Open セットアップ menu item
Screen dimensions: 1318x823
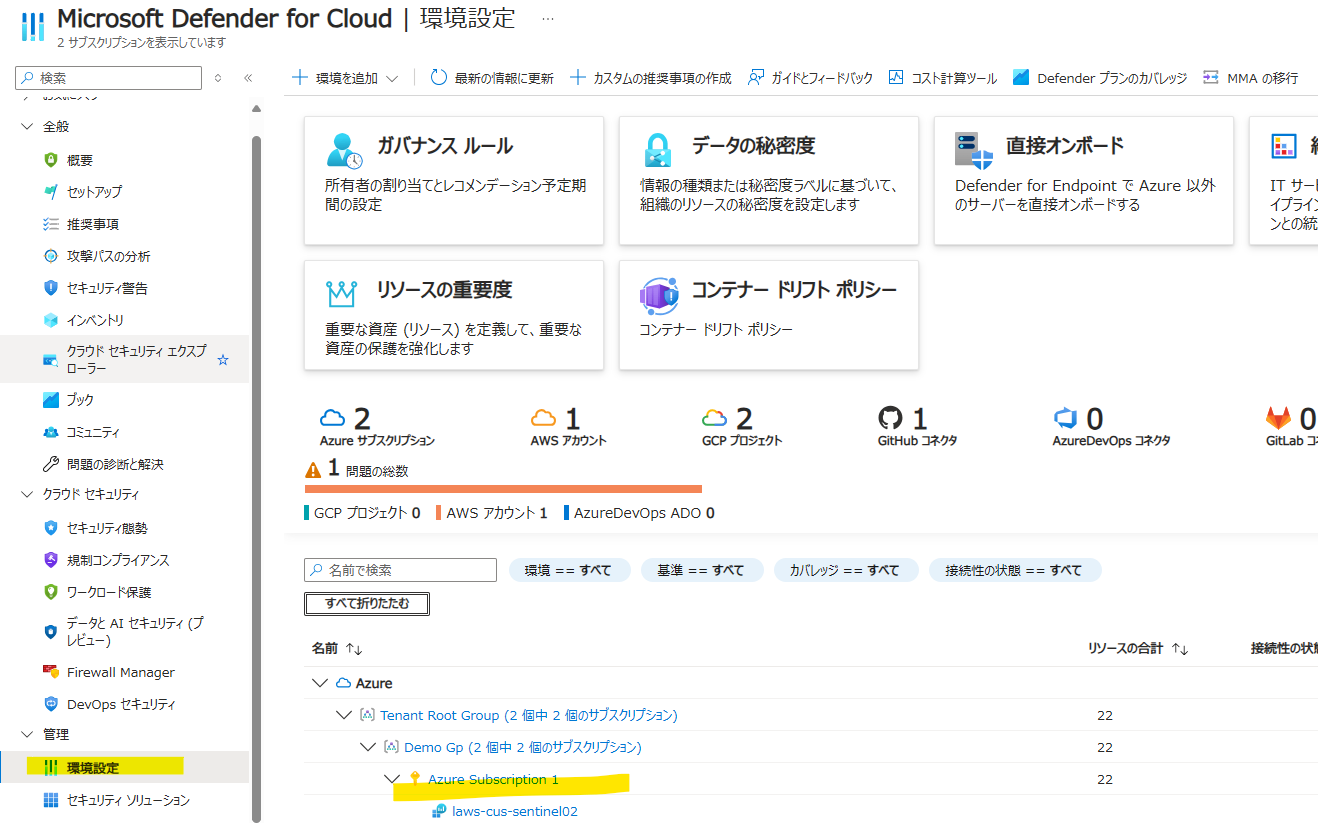[94, 192]
